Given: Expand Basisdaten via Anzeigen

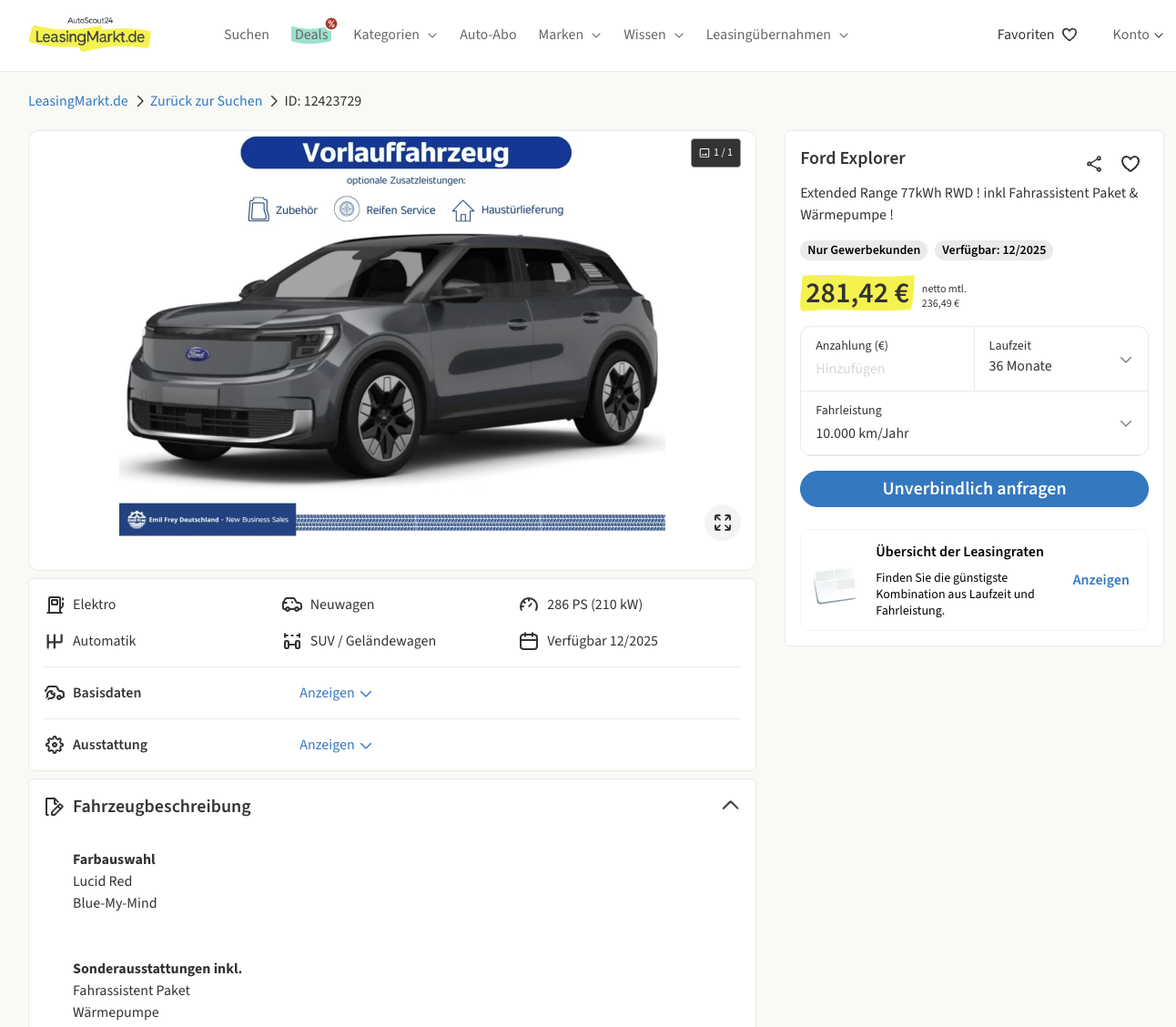Looking at the screenshot, I should pos(335,693).
